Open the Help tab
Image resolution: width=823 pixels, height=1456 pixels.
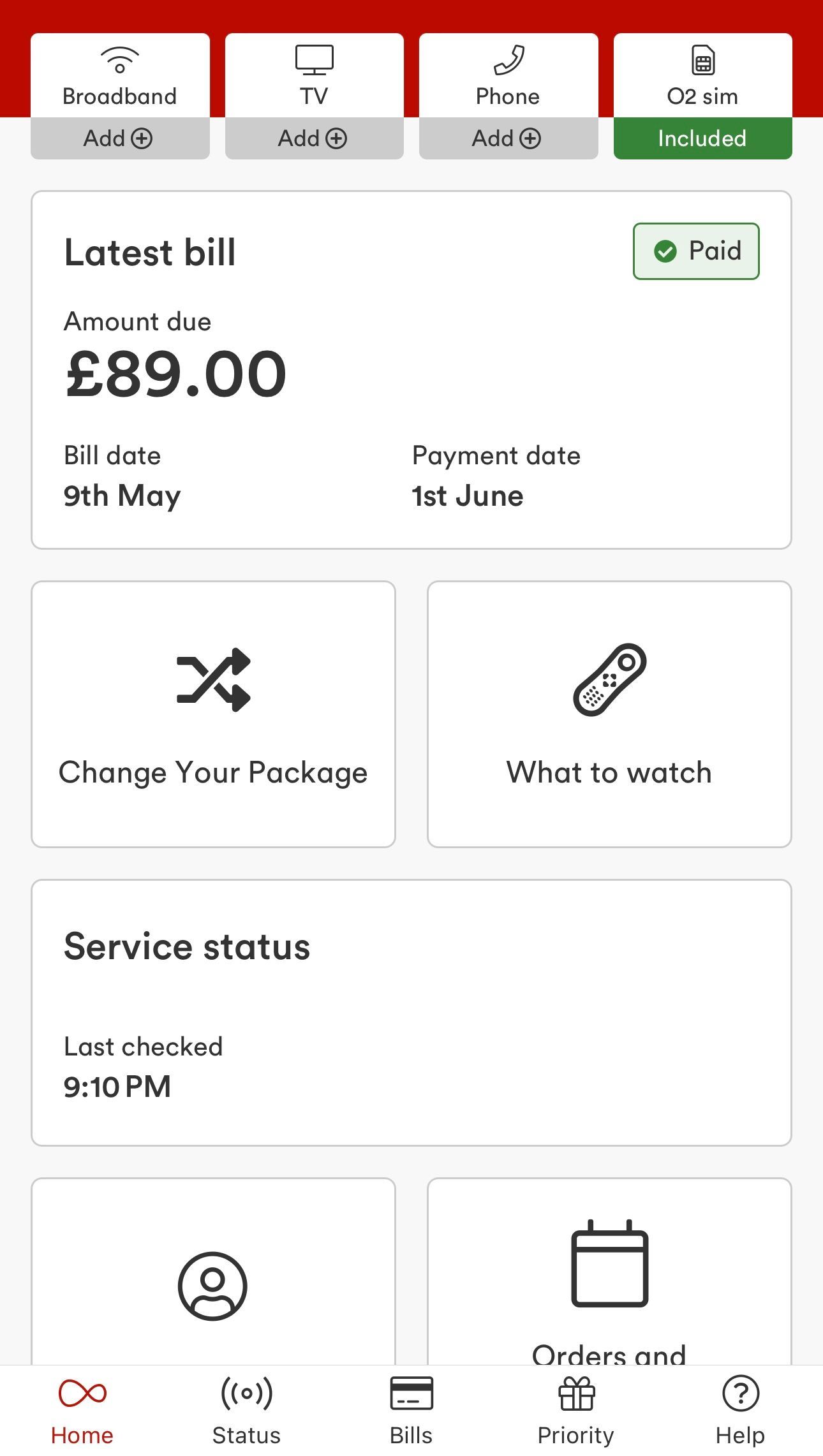(x=740, y=1411)
